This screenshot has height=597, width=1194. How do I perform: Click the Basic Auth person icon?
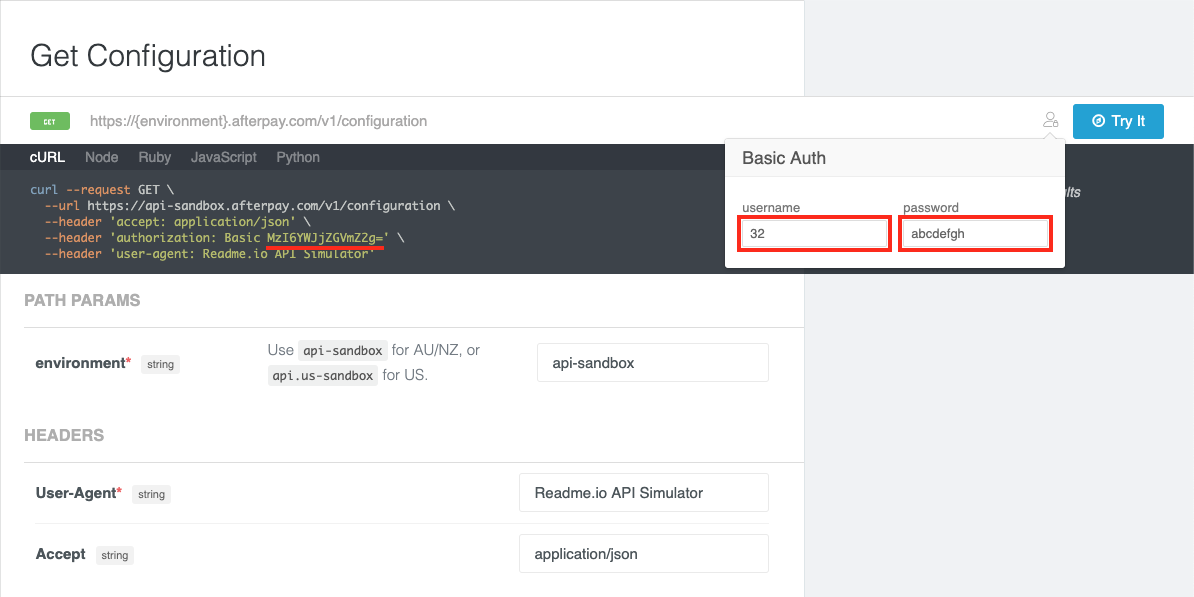[x=1050, y=120]
